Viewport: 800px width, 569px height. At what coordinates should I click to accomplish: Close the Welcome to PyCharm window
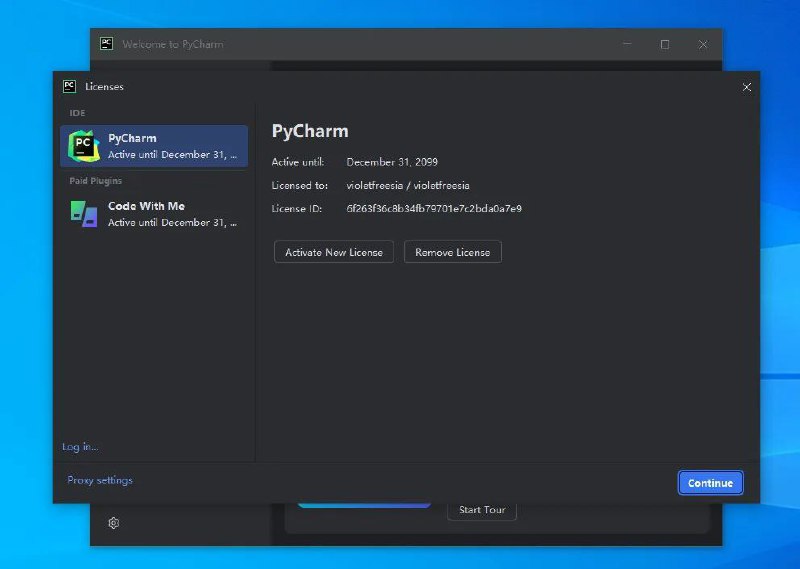pos(703,44)
